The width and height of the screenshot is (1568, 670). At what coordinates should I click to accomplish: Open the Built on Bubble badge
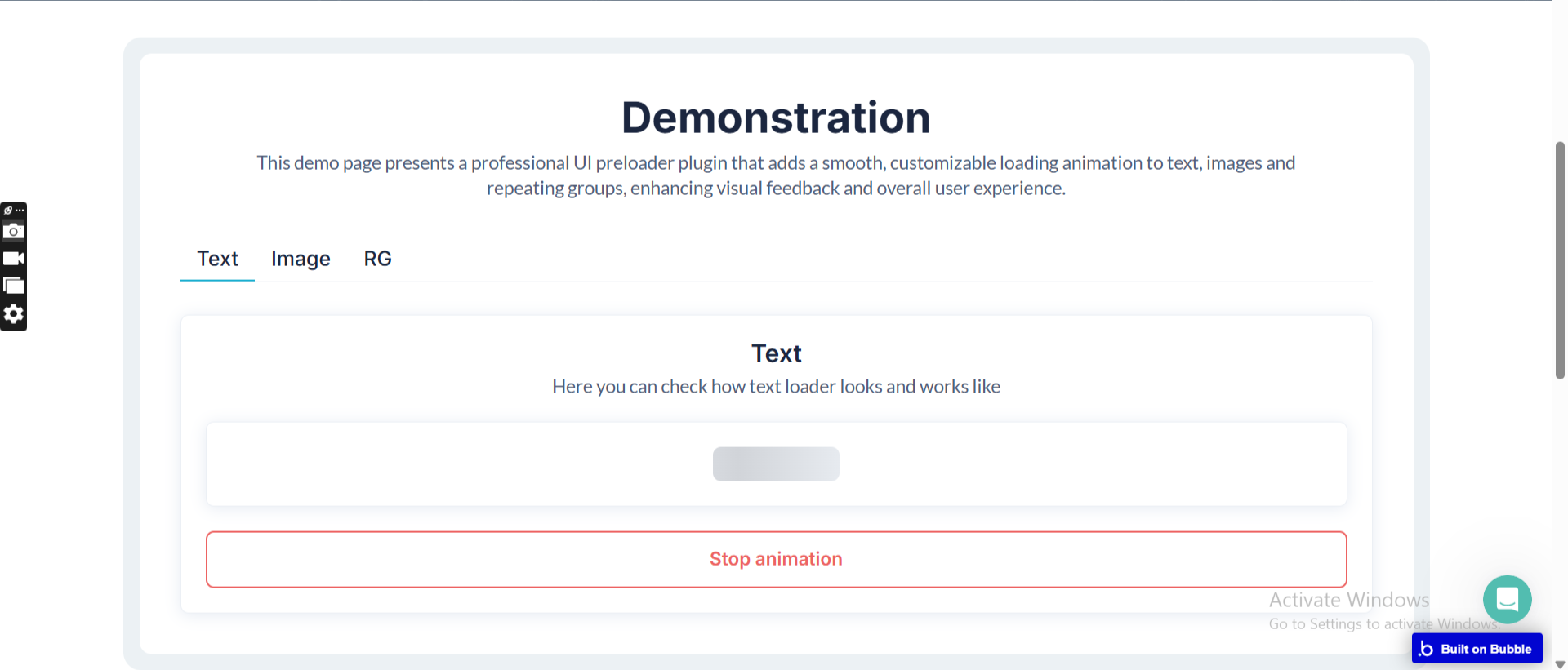[1477, 649]
